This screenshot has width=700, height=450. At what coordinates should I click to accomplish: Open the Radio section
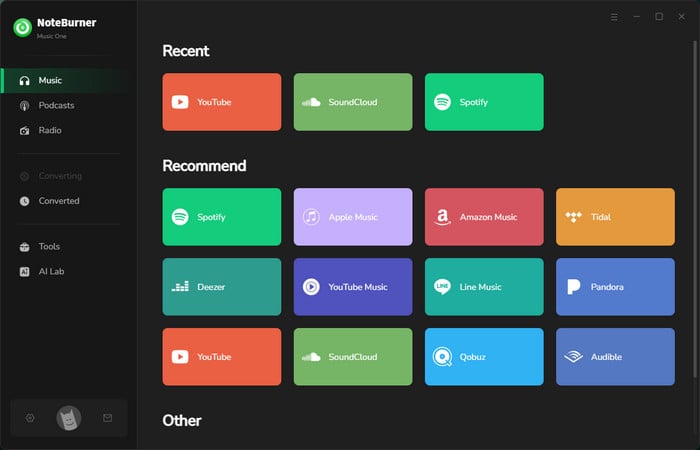click(50, 130)
